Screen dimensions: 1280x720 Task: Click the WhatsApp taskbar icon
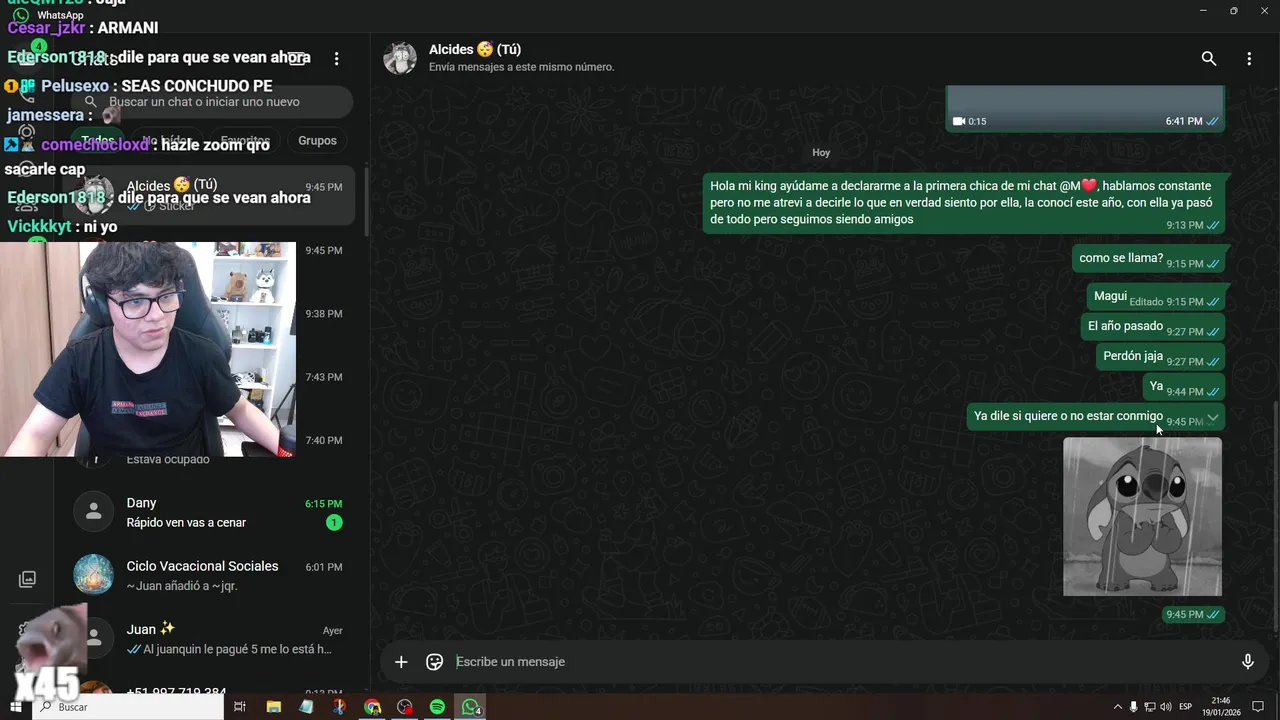point(470,707)
